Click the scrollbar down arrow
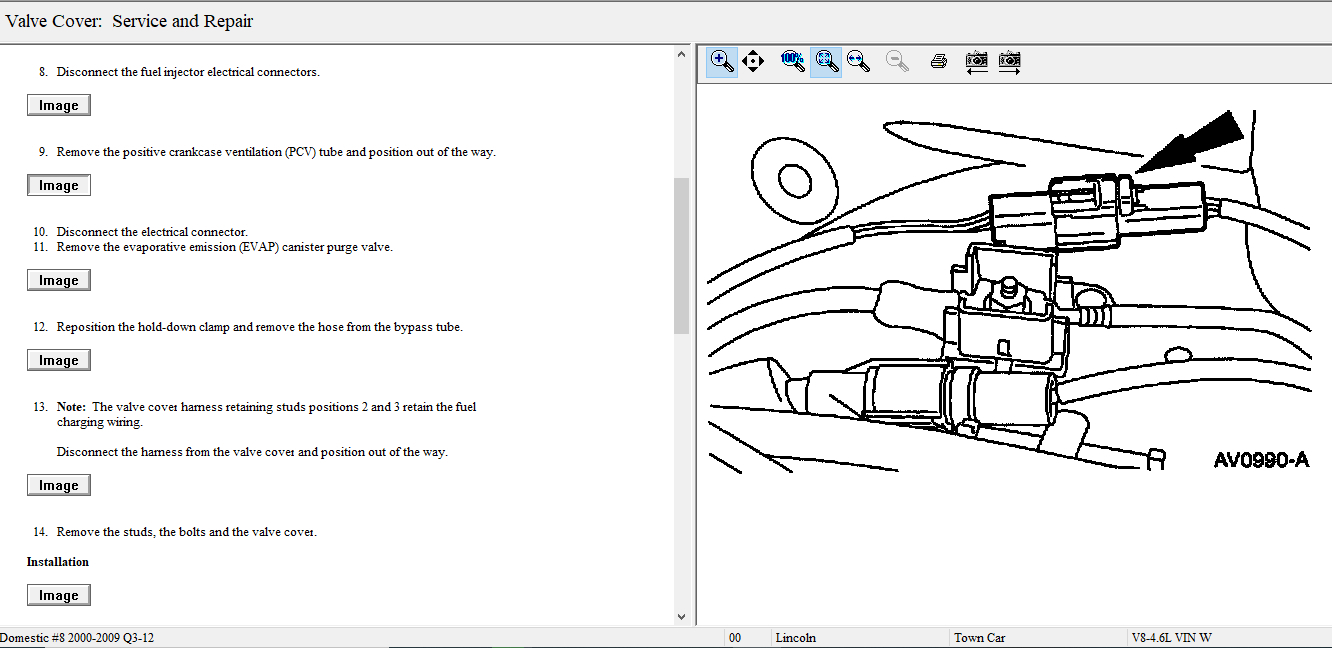This screenshot has width=1332, height=648. (x=682, y=617)
